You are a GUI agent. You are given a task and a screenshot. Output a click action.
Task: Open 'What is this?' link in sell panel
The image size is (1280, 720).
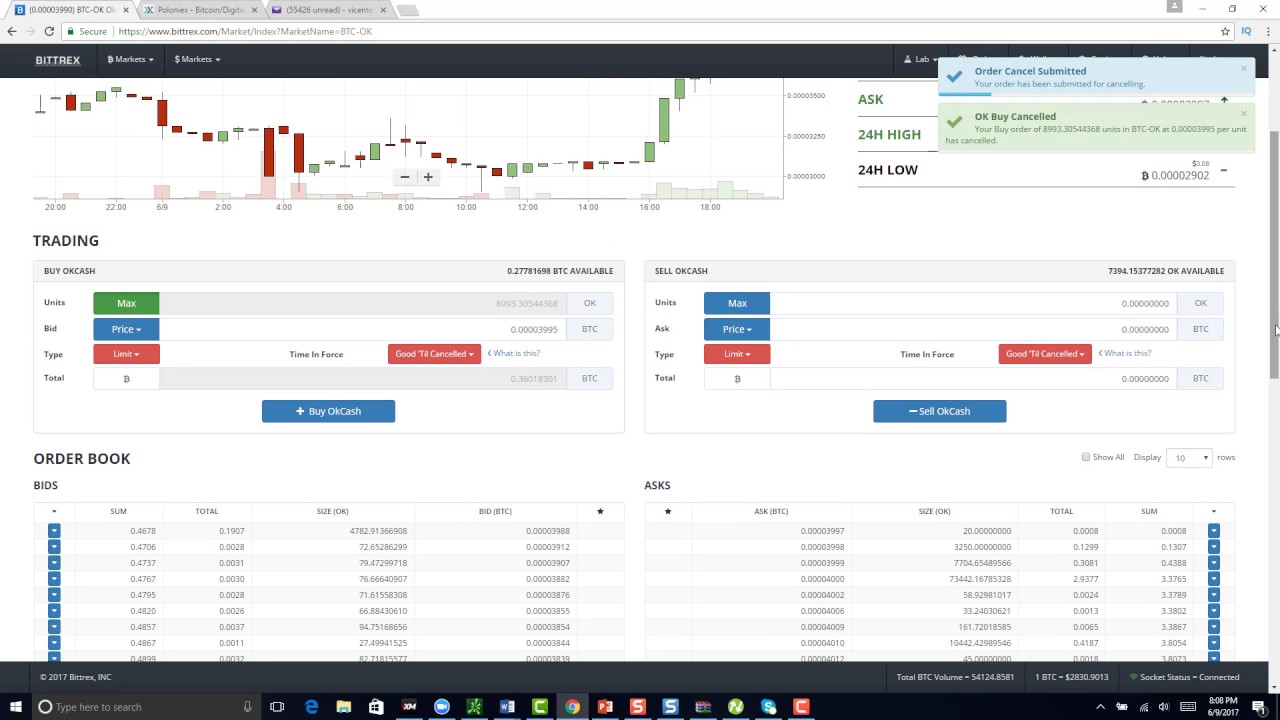[x=1125, y=353]
